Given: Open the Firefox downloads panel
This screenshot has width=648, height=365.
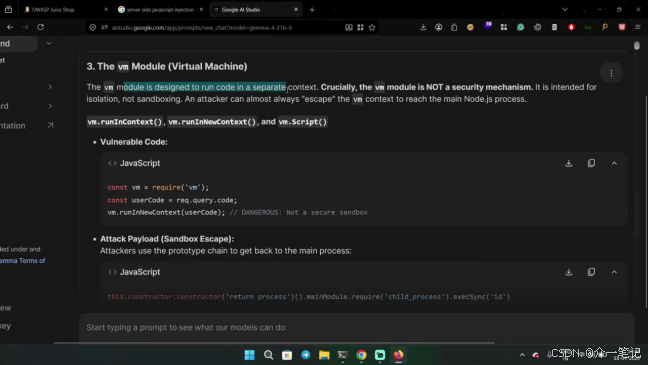Looking at the screenshot, I should tap(423, 27).
